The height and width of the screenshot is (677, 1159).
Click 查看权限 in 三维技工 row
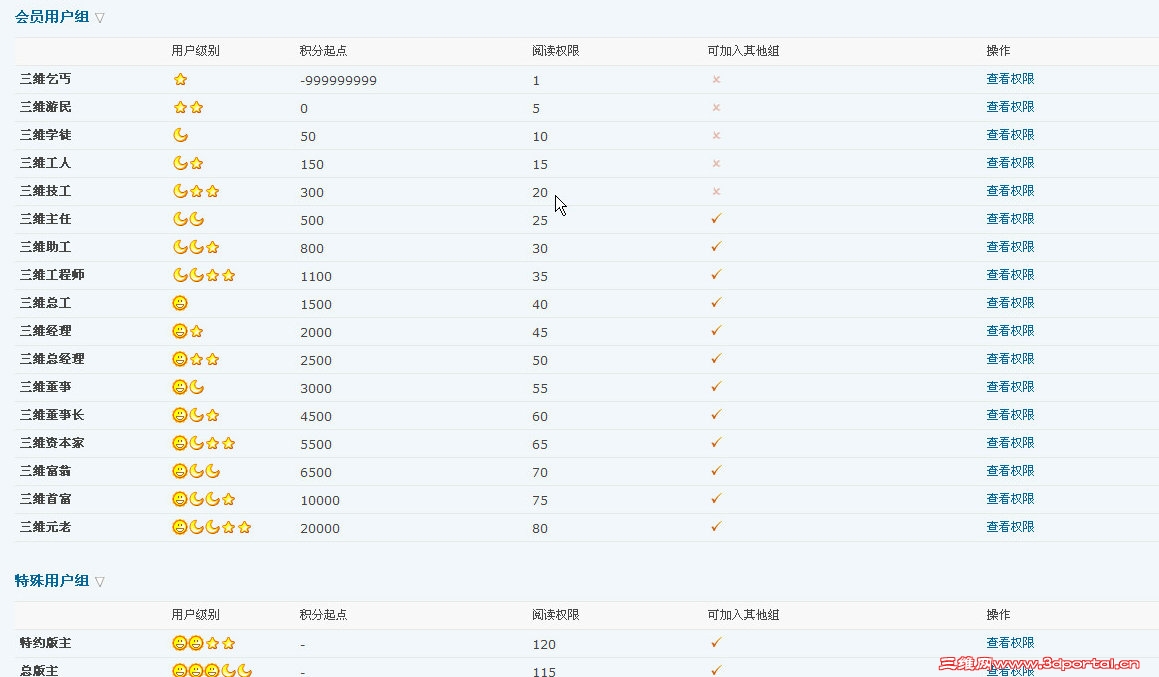coord(1010,191)
